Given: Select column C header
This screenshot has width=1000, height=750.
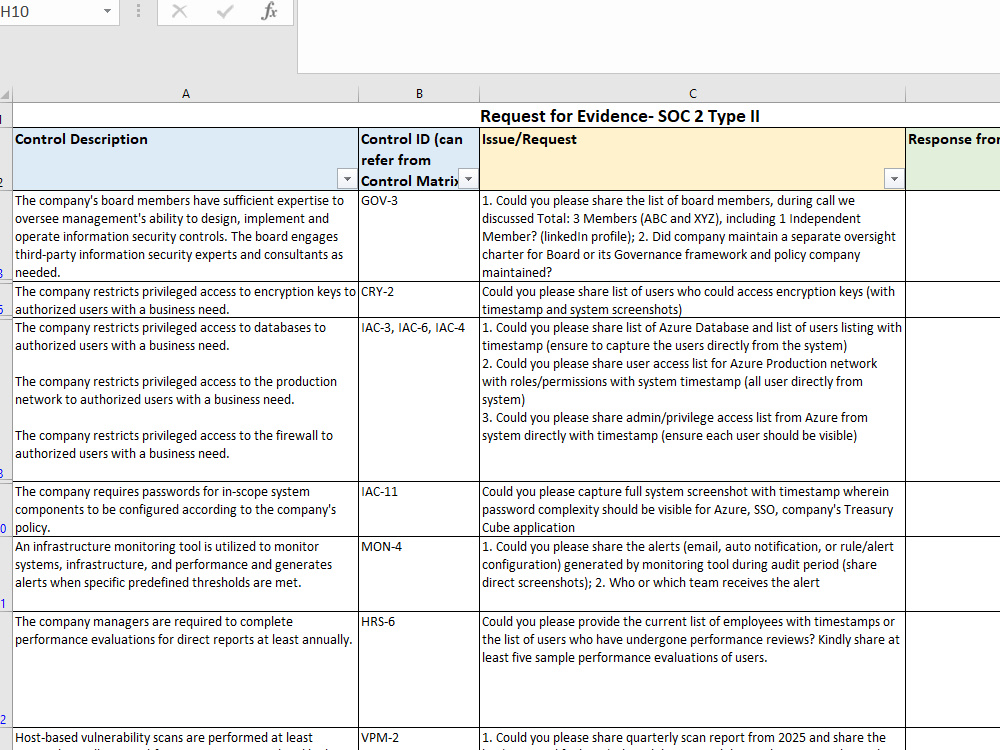Looking at the screenshot, I should click(693, 94).
